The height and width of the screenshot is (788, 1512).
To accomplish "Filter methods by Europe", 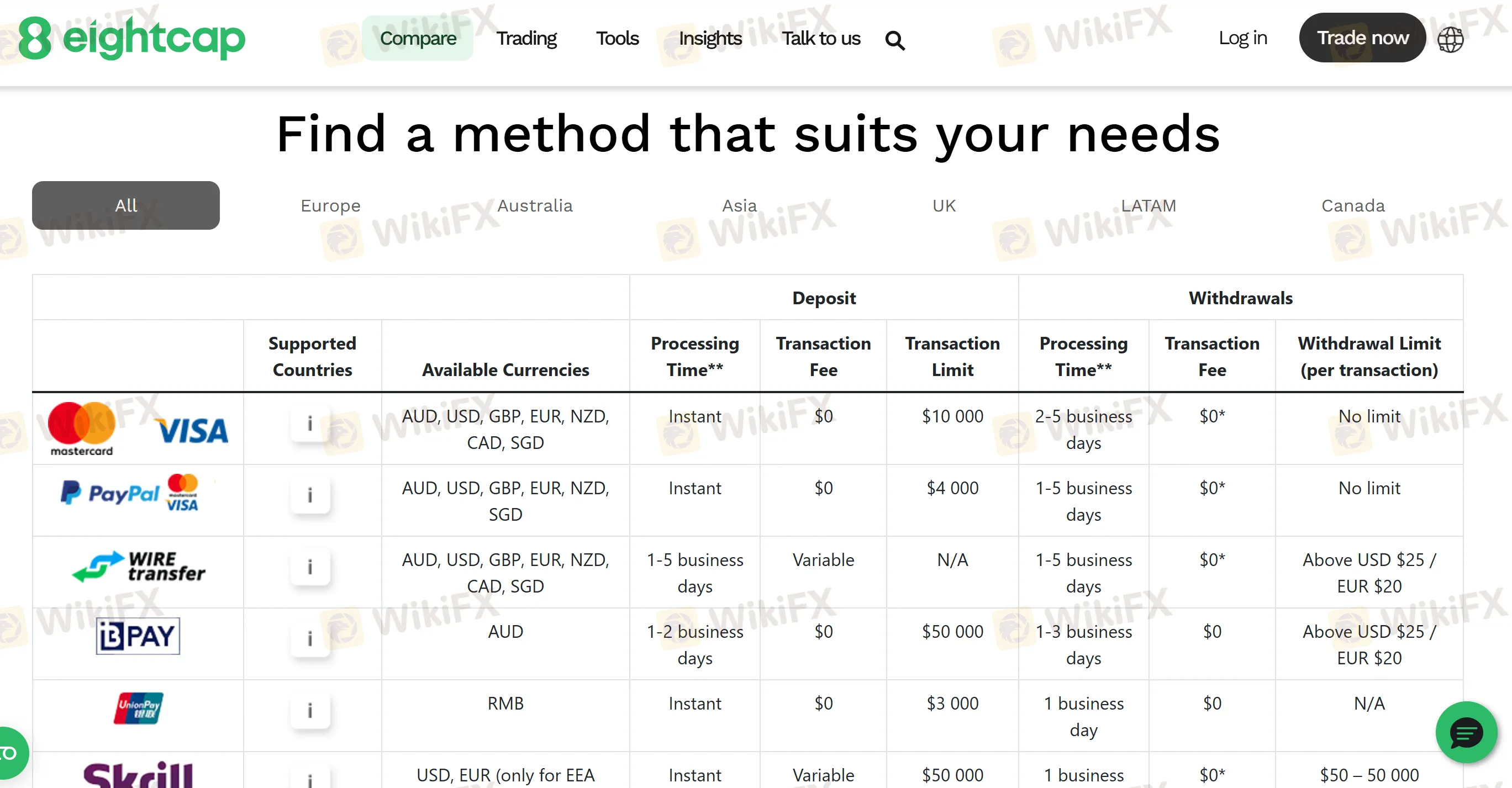I will [x=330, y=205].
